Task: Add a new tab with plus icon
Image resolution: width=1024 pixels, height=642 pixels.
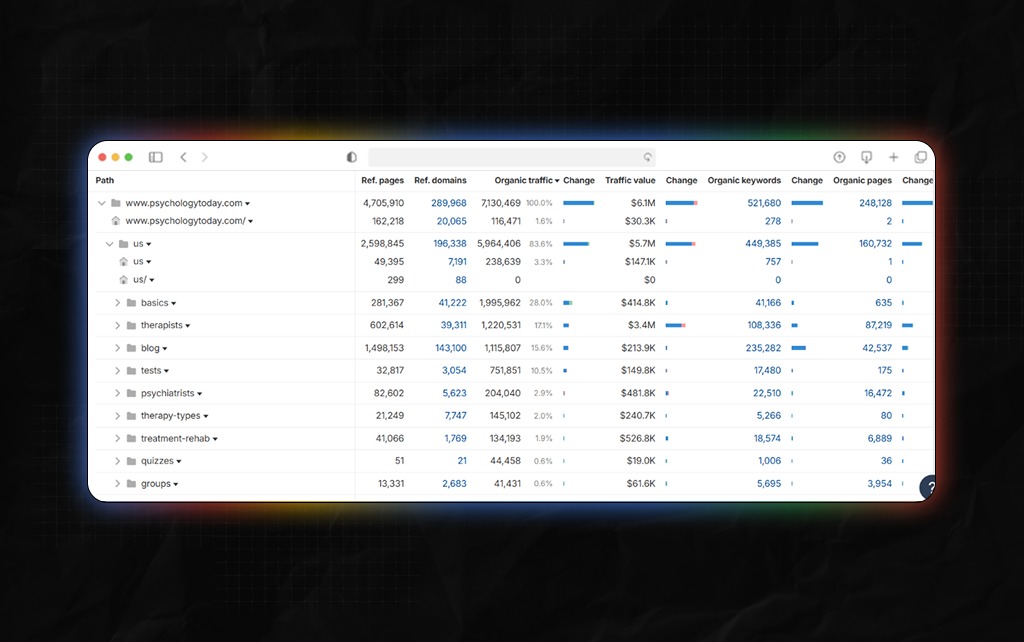Action: (893, 157)
